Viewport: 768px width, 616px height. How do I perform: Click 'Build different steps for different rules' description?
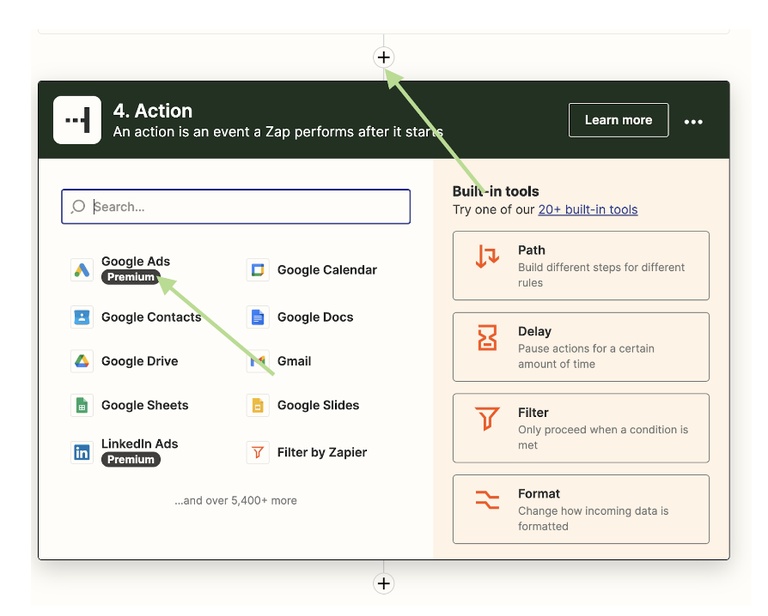(601, 275)
